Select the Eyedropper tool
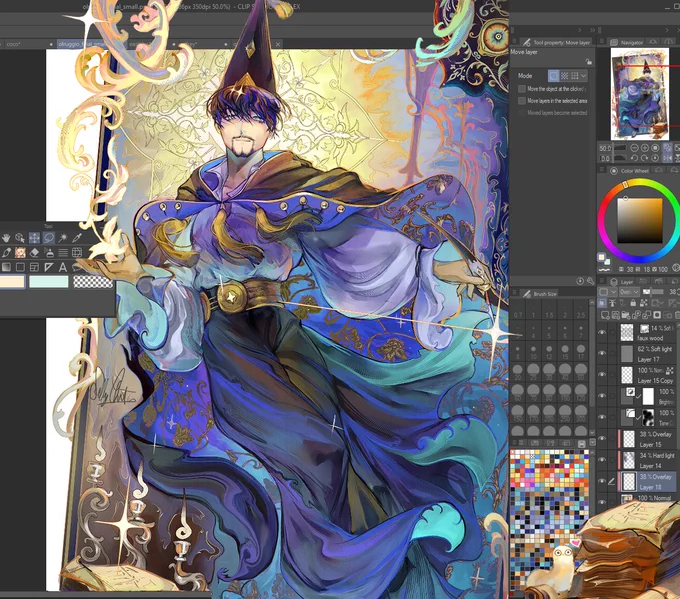Image resolution: width=680 pixels, height=599 pixels. [x=77, y=238]
